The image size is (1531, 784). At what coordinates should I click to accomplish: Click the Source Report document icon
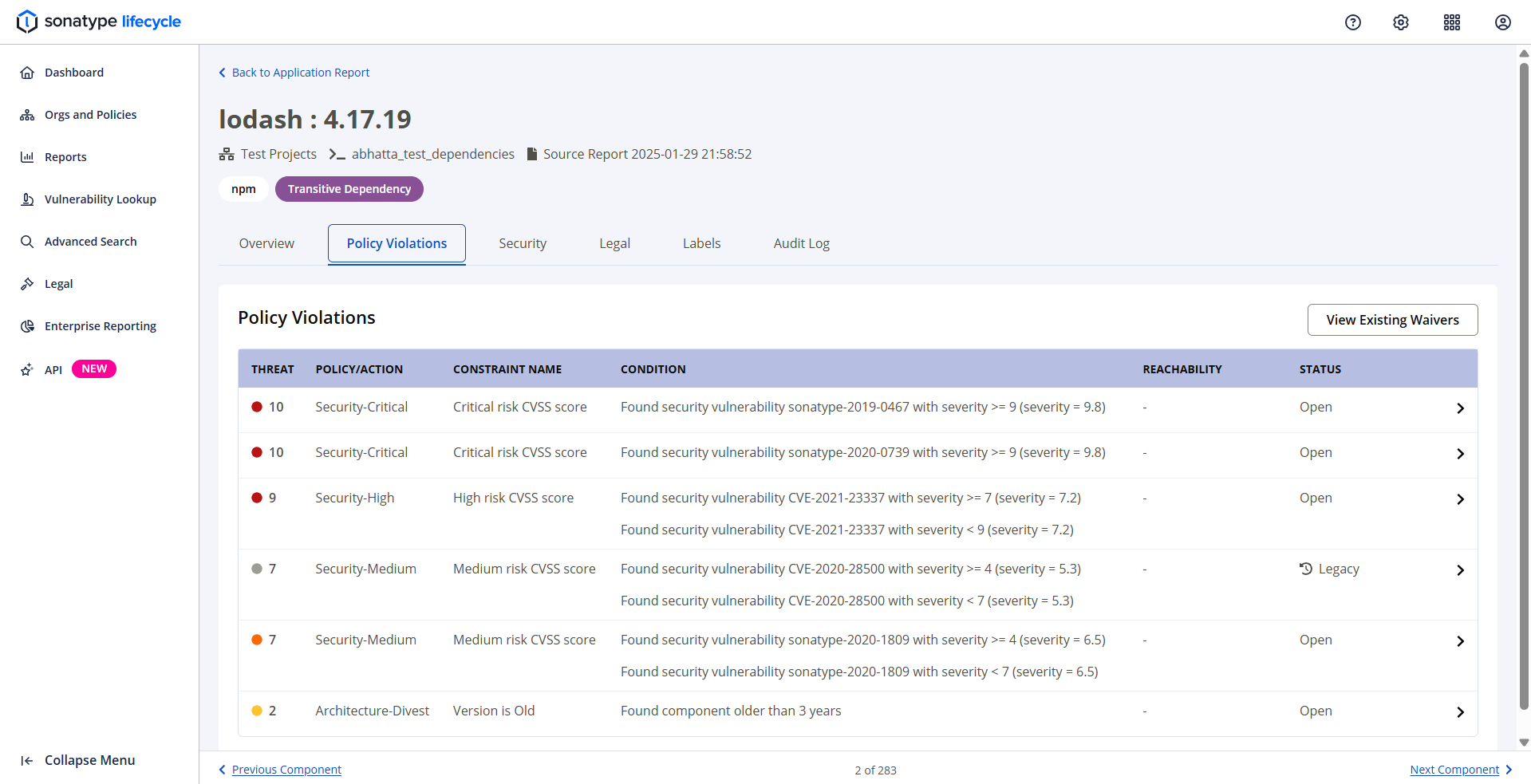(532, 154)
